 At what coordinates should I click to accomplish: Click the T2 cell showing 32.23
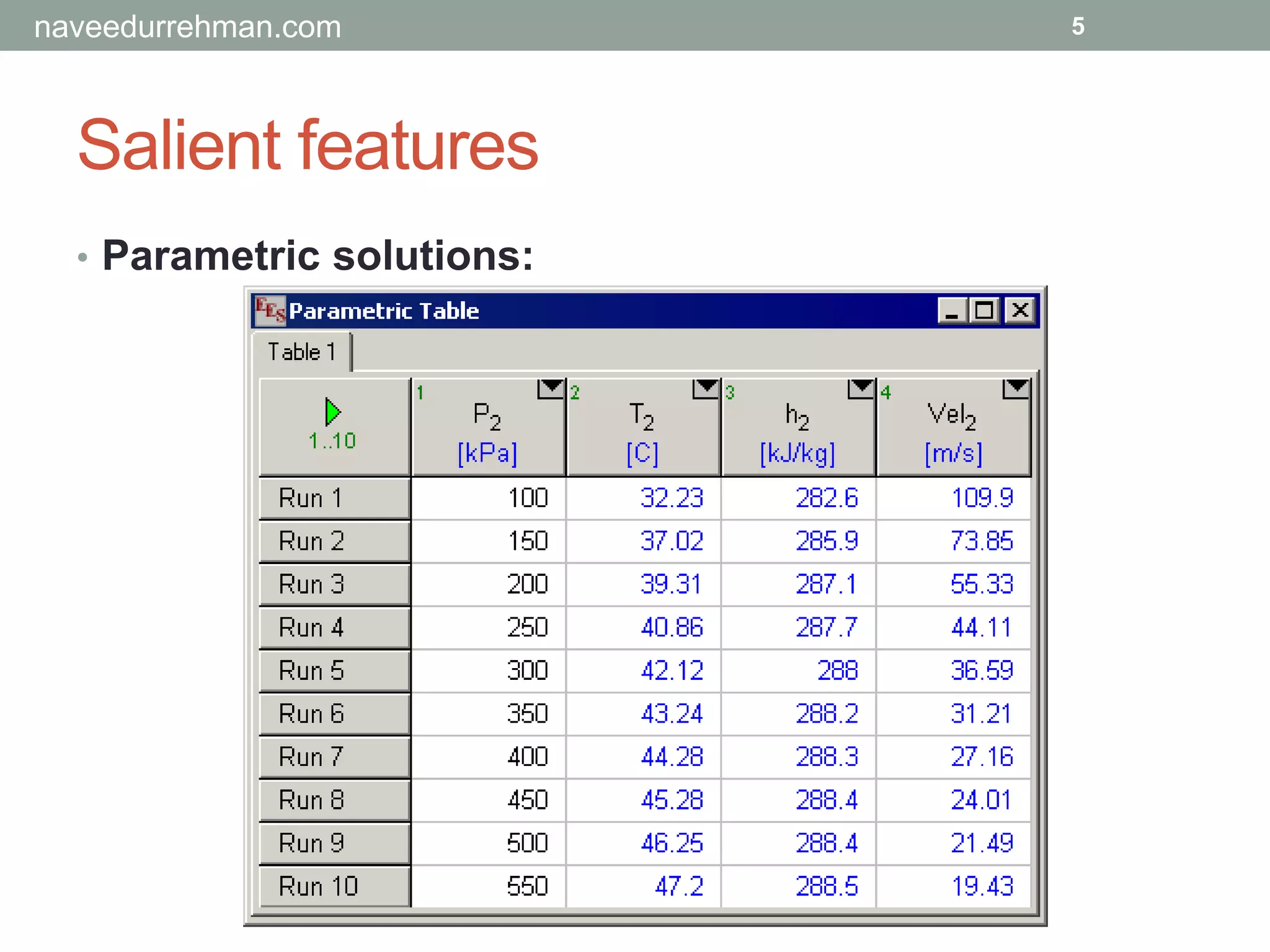[x=644, y=498]
